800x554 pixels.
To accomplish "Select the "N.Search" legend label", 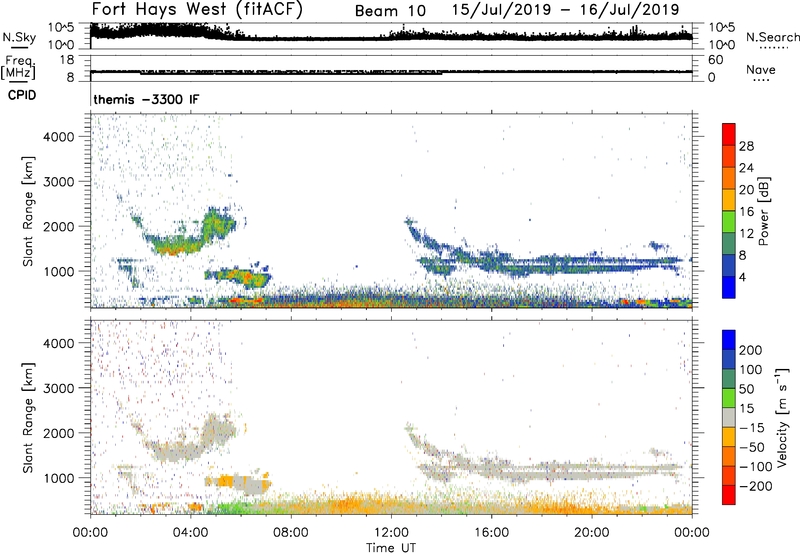I will pyautogui.click(x=772, y=37).
